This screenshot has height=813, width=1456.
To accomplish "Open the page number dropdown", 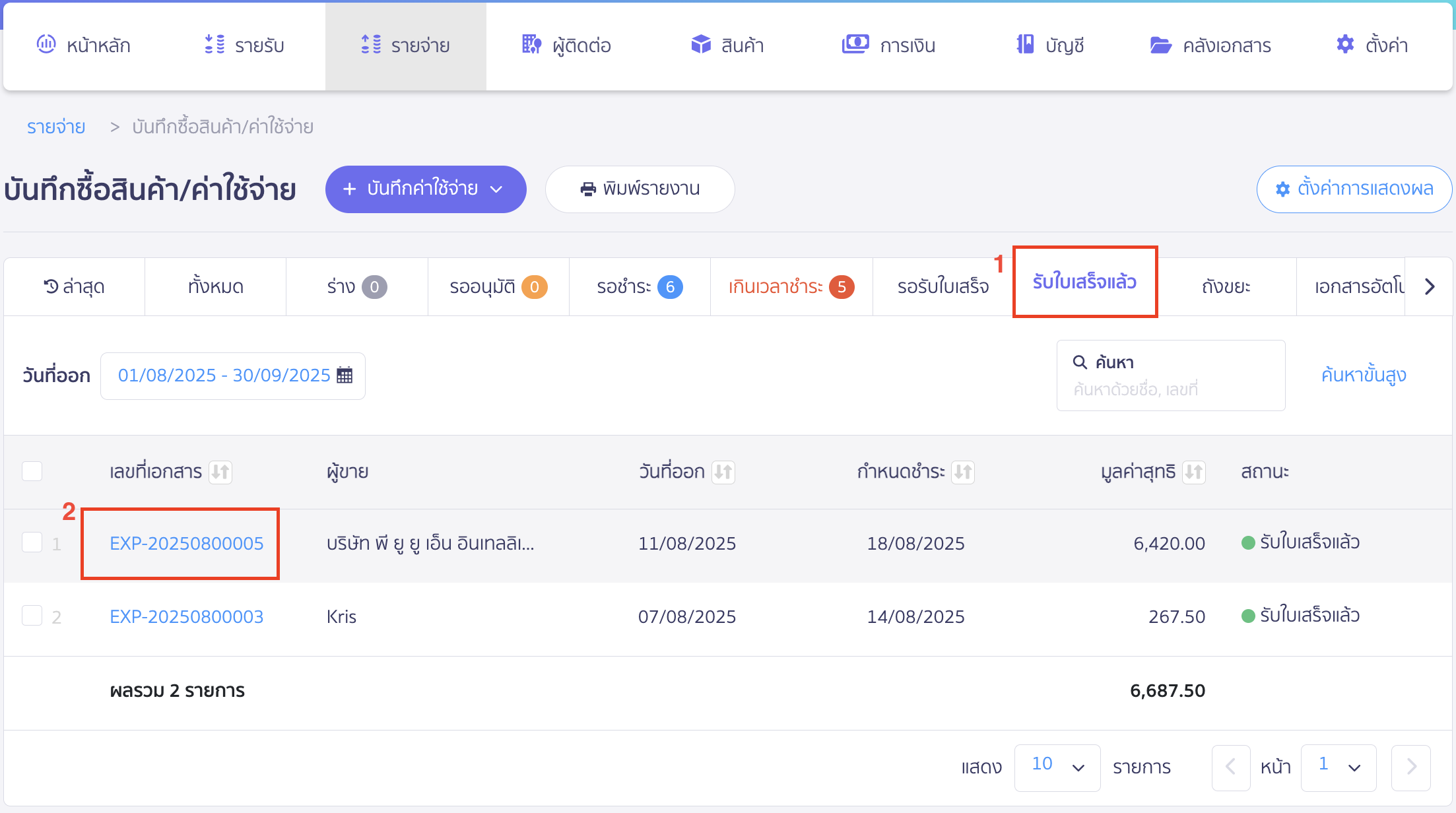I will (x=1339, y=767).
